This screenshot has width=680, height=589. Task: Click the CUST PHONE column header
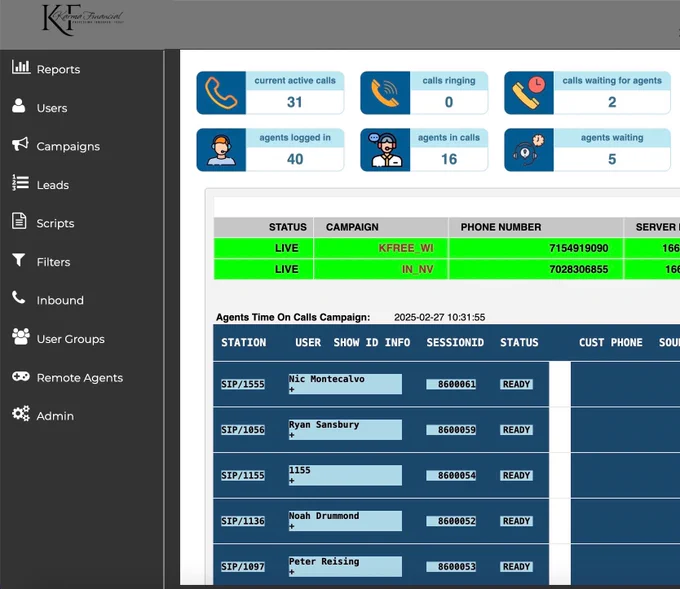pyautogui.click(x=611, y=343)
